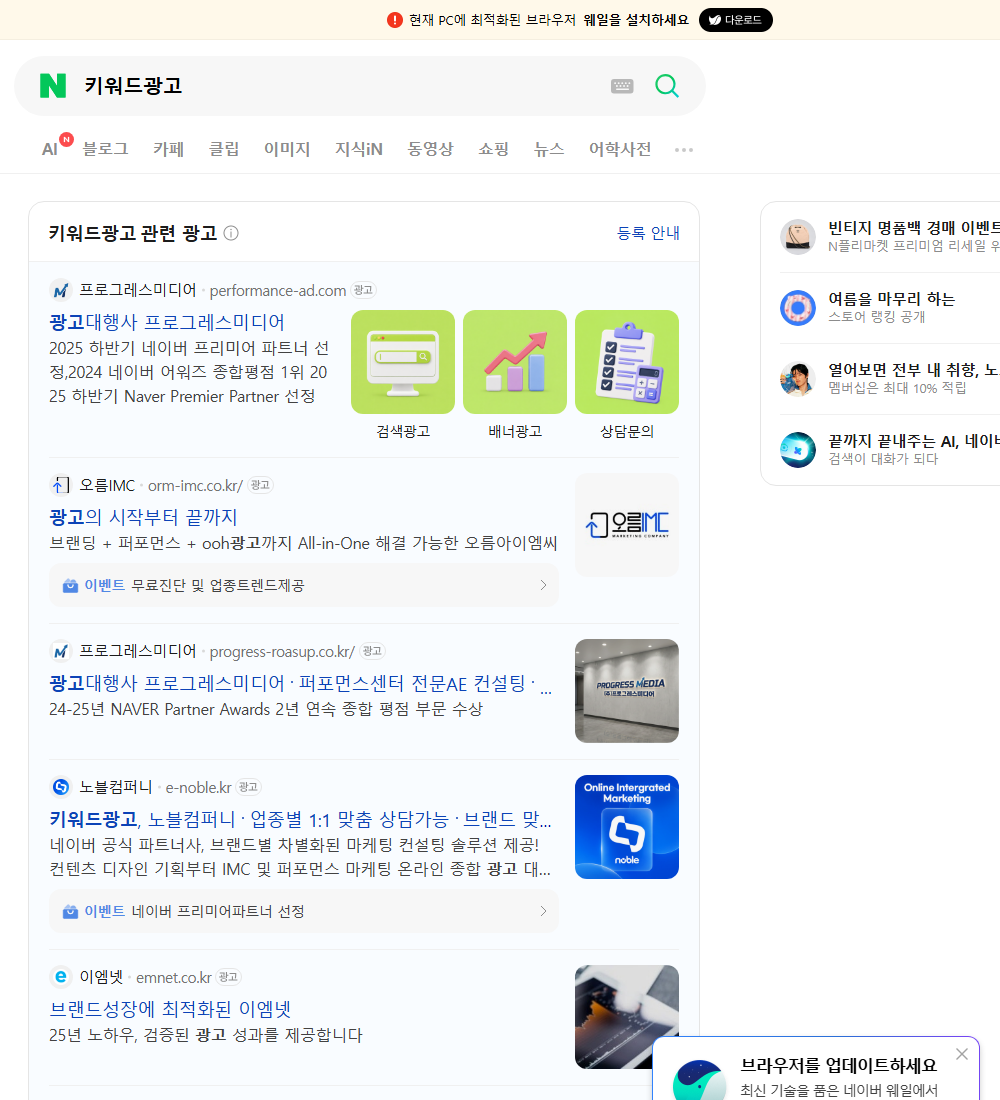
Task: Open 브랜드성장에 최적화된 이엠넷 link
Action: [x=170, y=1009]
